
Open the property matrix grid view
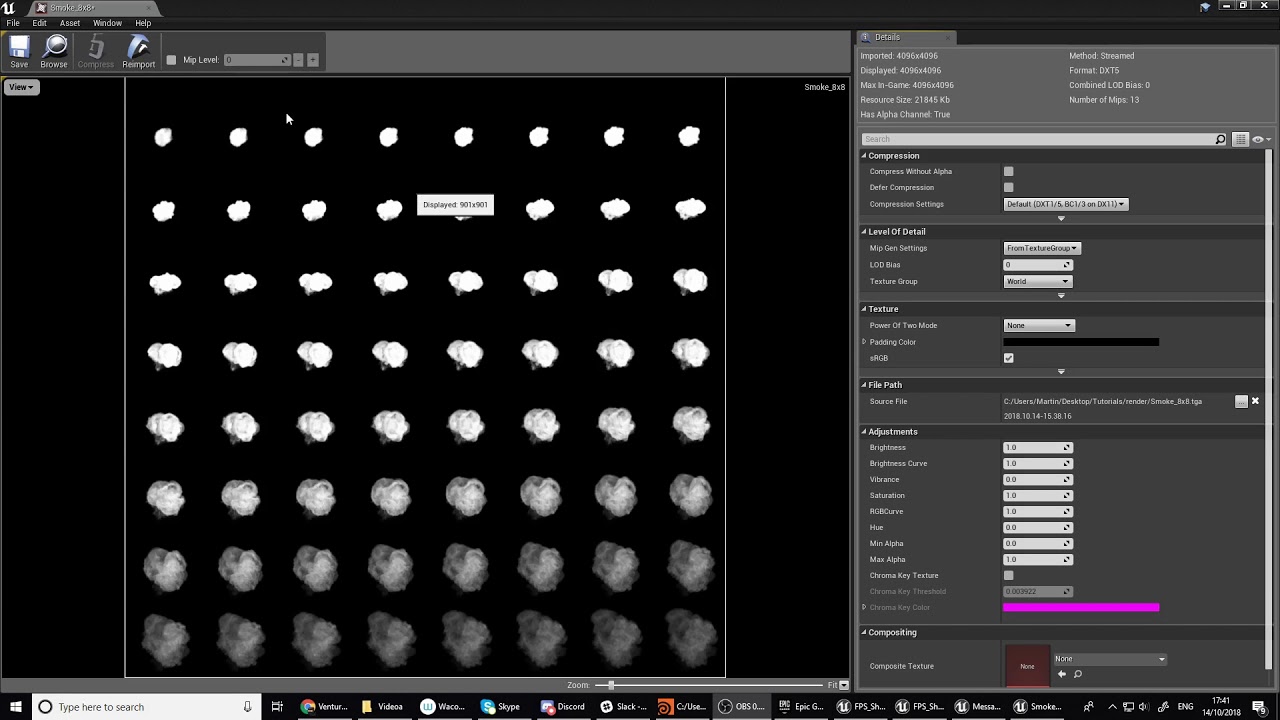coord(1240,139)
